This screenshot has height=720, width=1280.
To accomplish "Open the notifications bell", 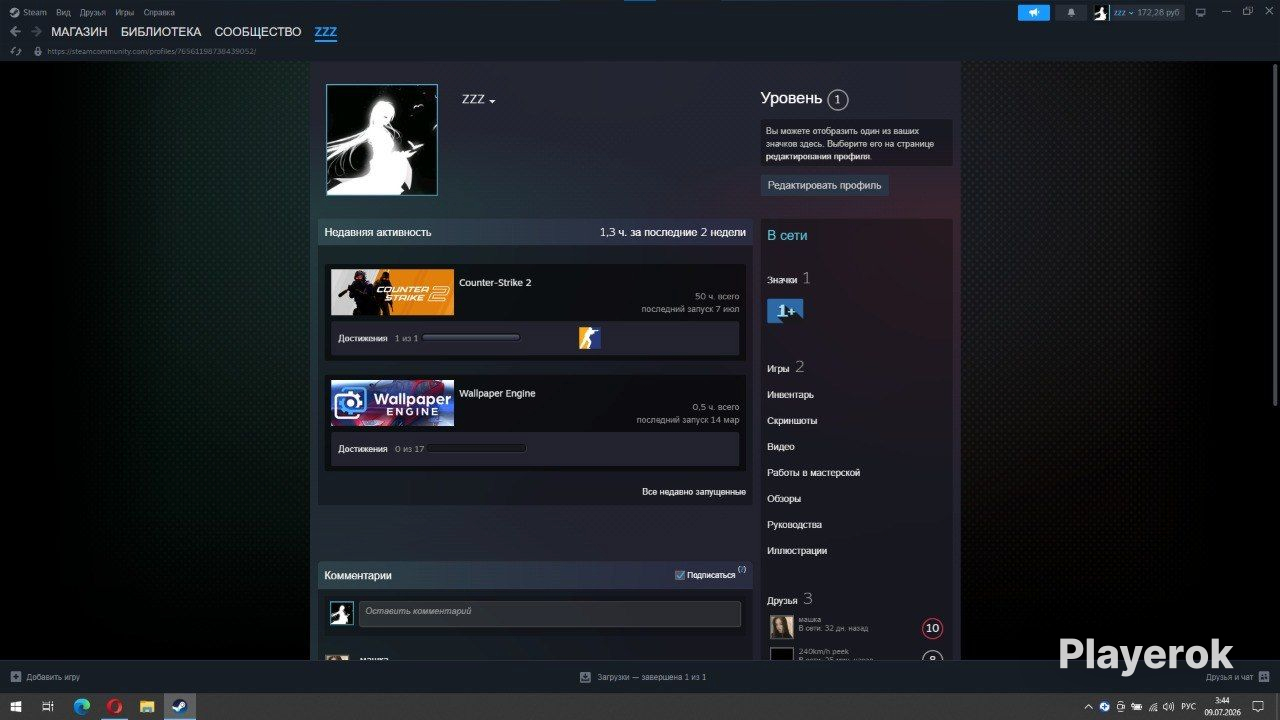I will [x=1072, y=13].
